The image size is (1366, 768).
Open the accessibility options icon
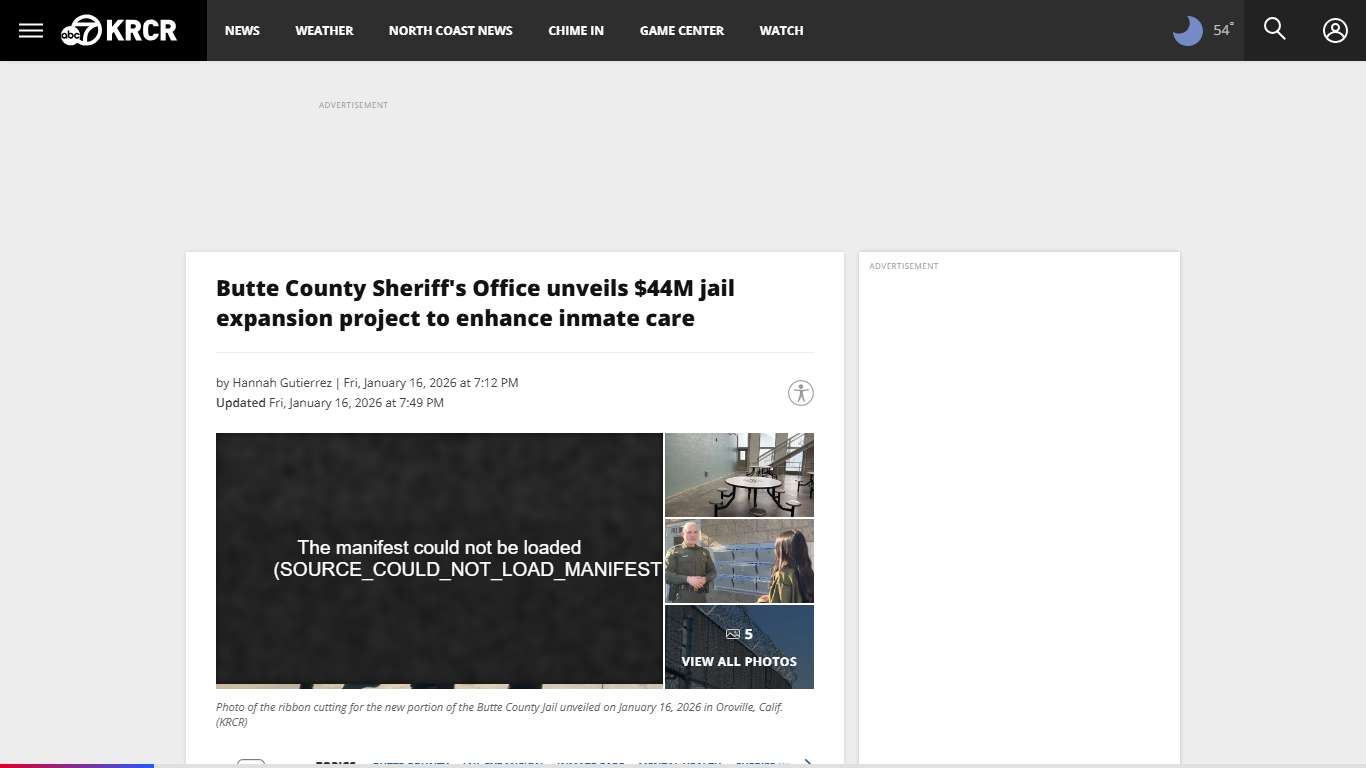click(x=799, y=393)
